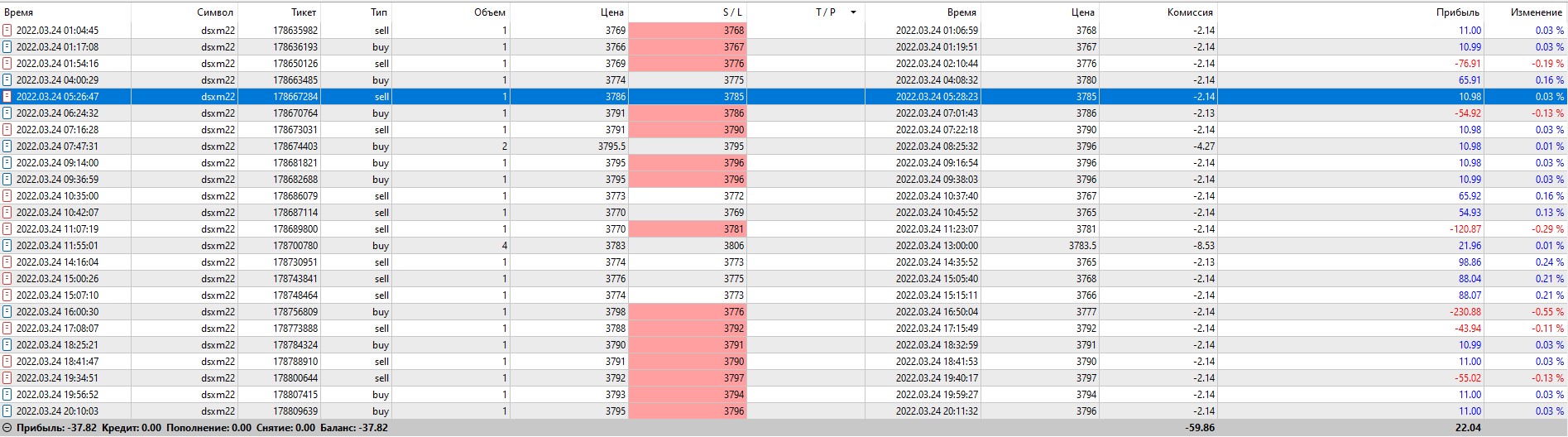
Task: Click the Изменение column header
Action: [x=1536, y=12]
